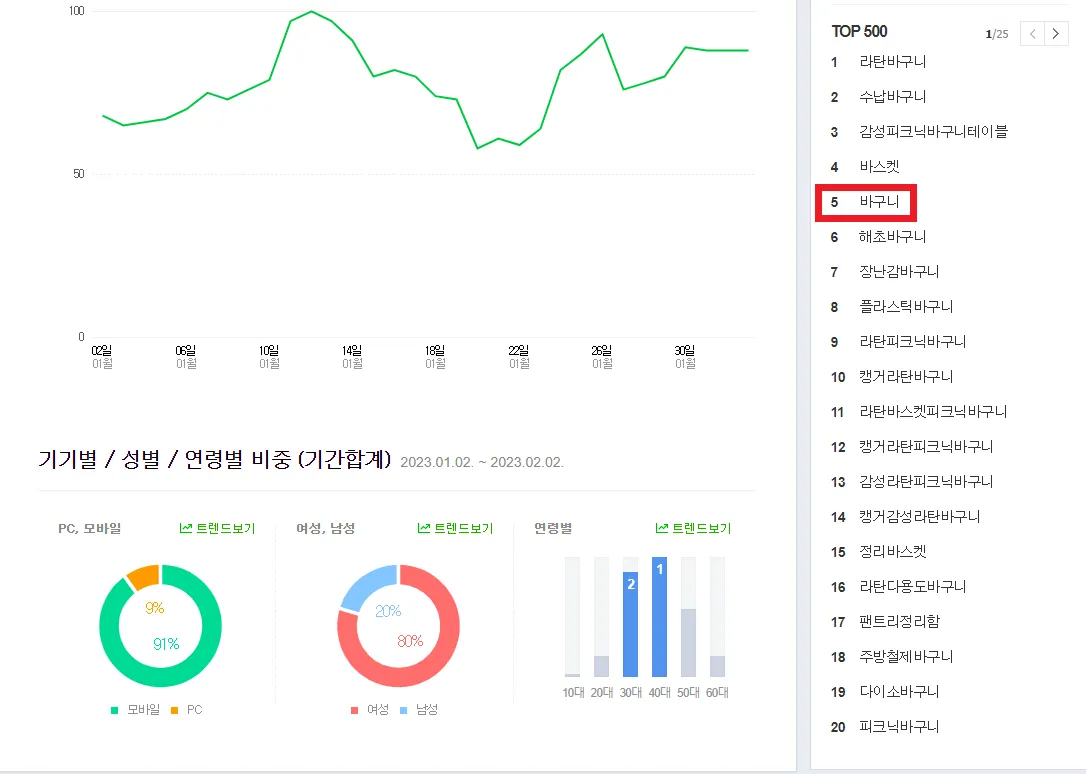1086x774 pixels.
Task: Select keyword 라탄바구니 ranked 1
Action: [x=893, y=62]
